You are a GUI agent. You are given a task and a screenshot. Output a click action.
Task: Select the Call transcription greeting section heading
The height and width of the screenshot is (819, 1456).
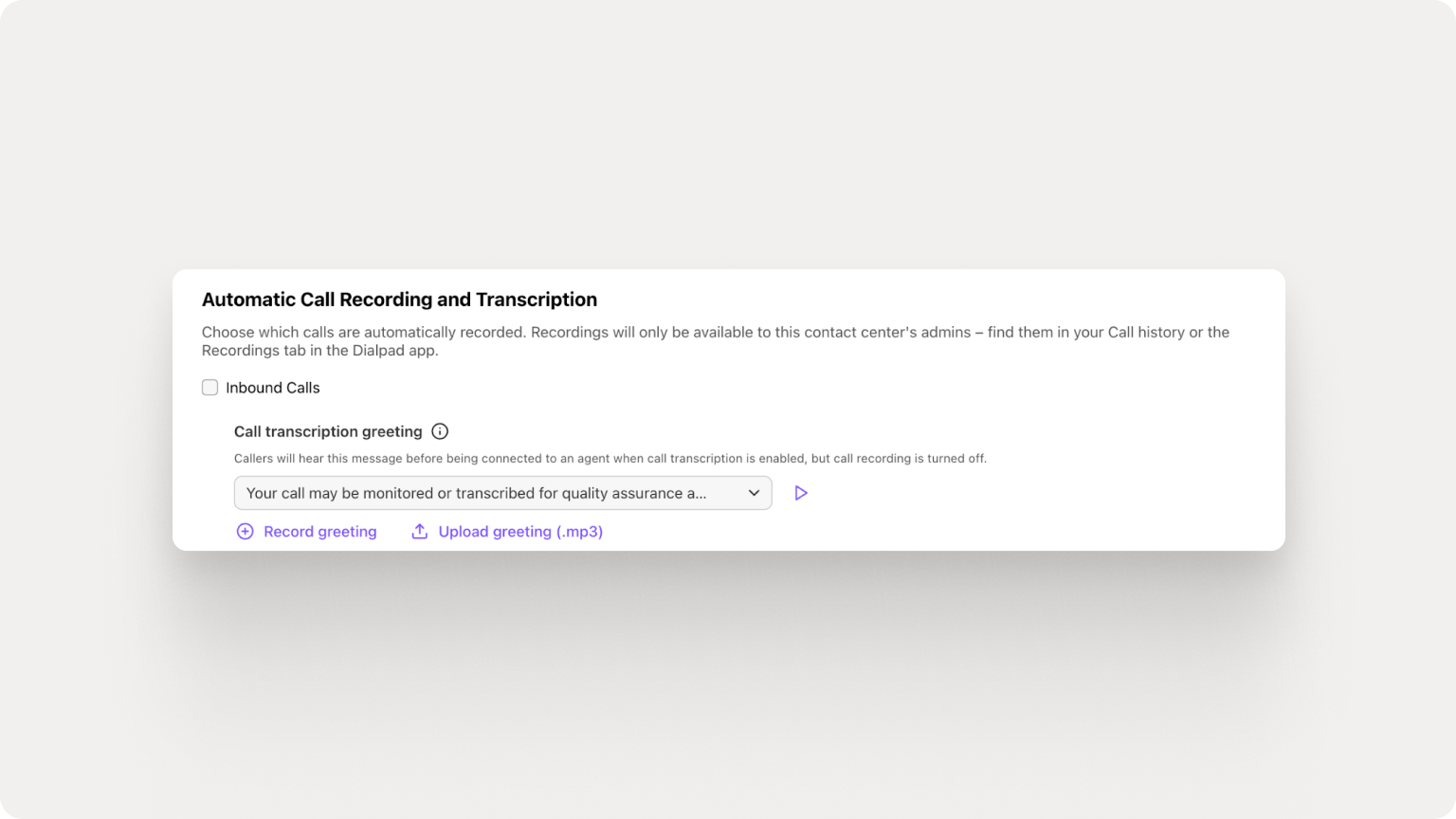tap(328, 431)
